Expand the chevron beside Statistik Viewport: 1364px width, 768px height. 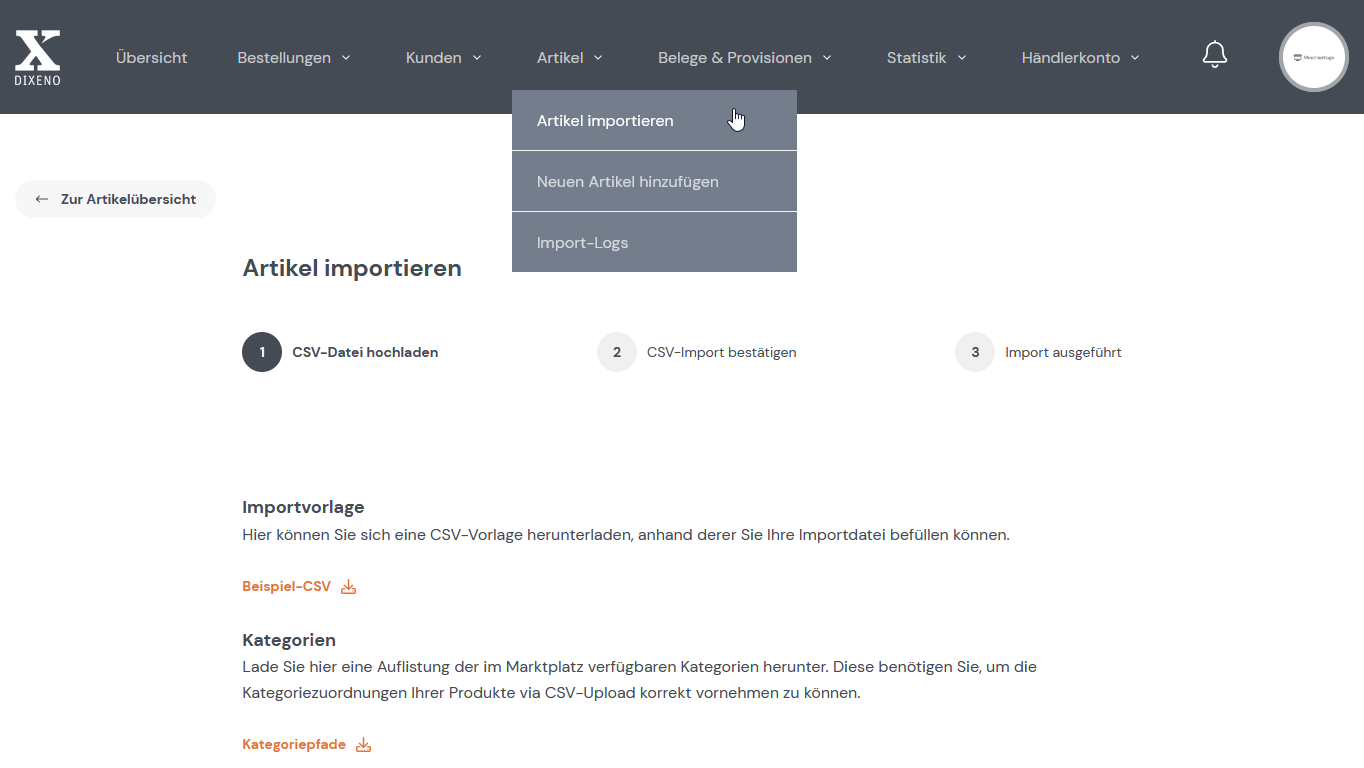point(962,58)
